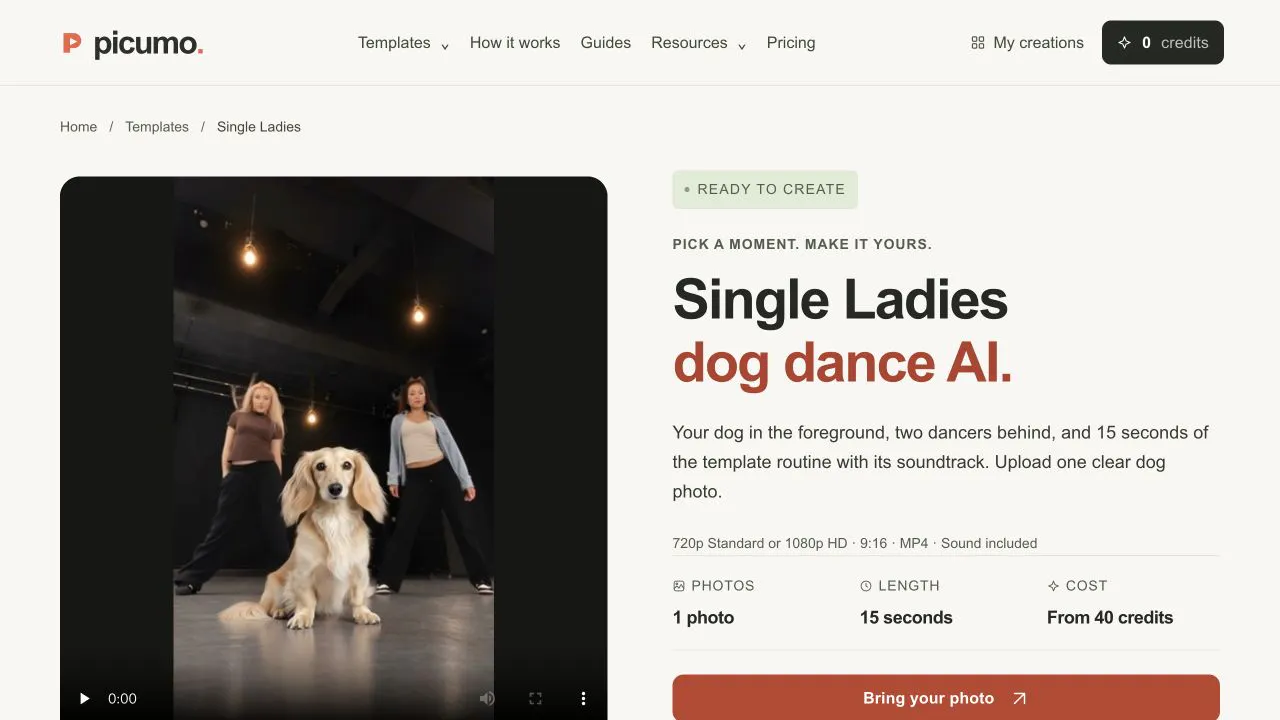Click the Single Ladies heading

click(x=840, y=299)
